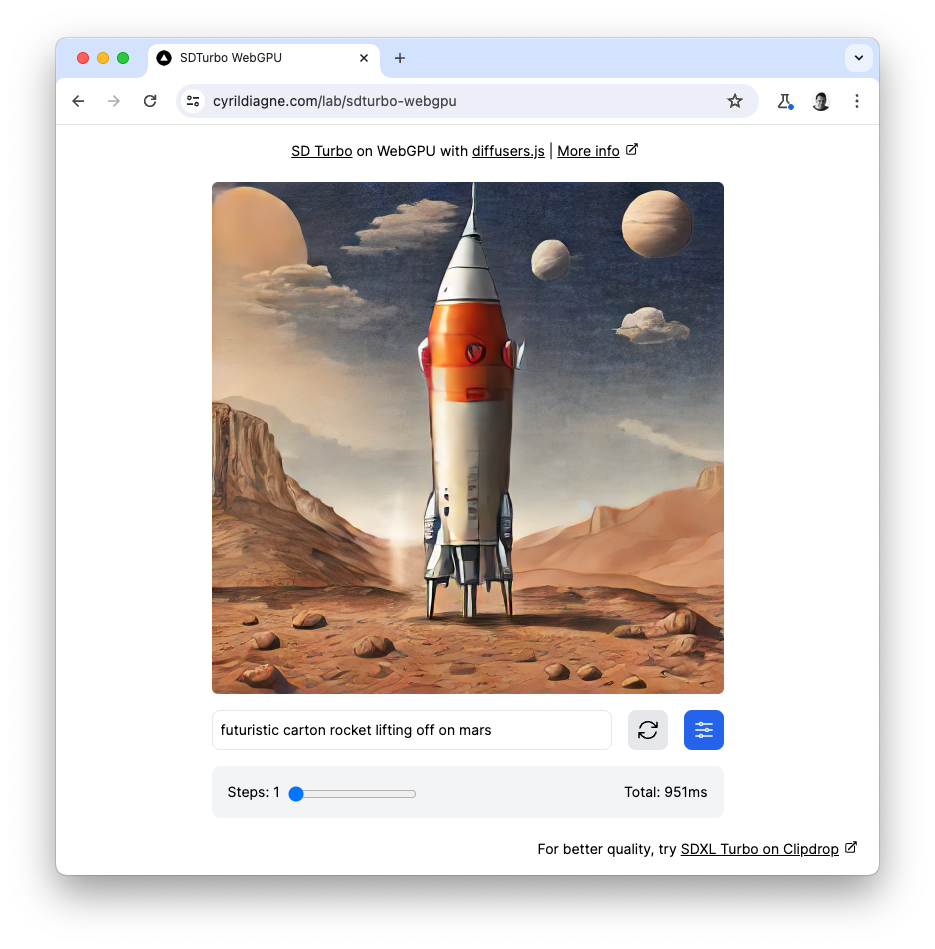Viewport: 935px width, 949px height.
Task: Click the 'Total: 951ms' timing text
Action: tap(665, 792)
